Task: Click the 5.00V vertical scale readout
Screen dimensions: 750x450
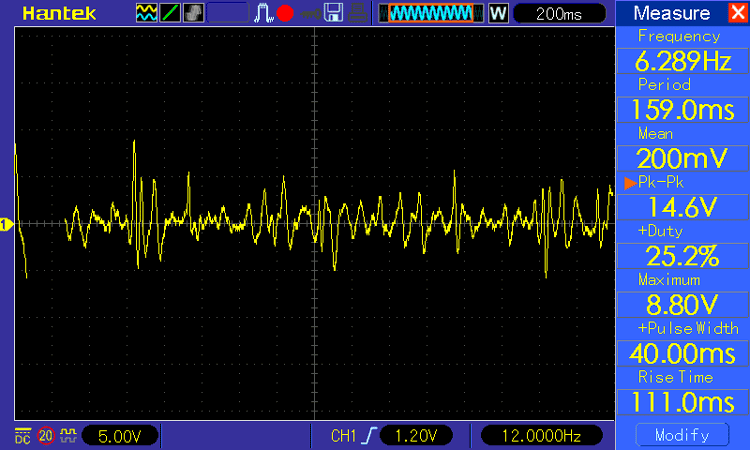Action: [120, 436]
